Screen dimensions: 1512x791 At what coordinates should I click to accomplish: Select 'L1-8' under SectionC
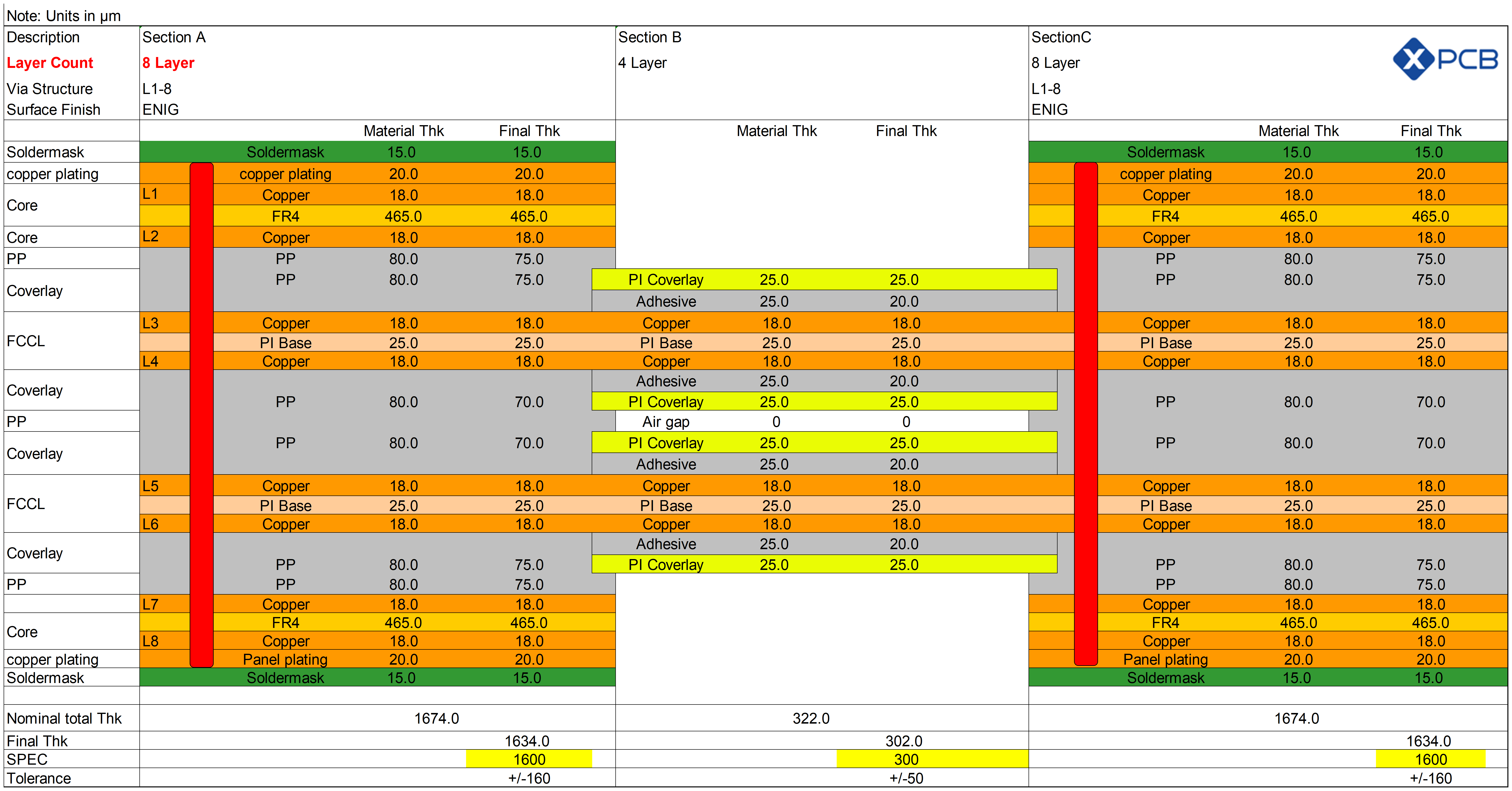[1046, 89]
